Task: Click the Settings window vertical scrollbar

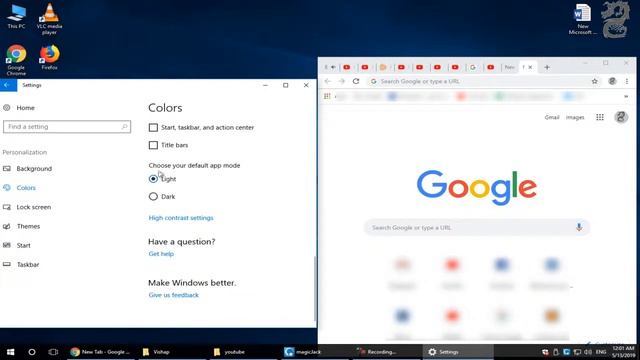Action: click(315, 288)
